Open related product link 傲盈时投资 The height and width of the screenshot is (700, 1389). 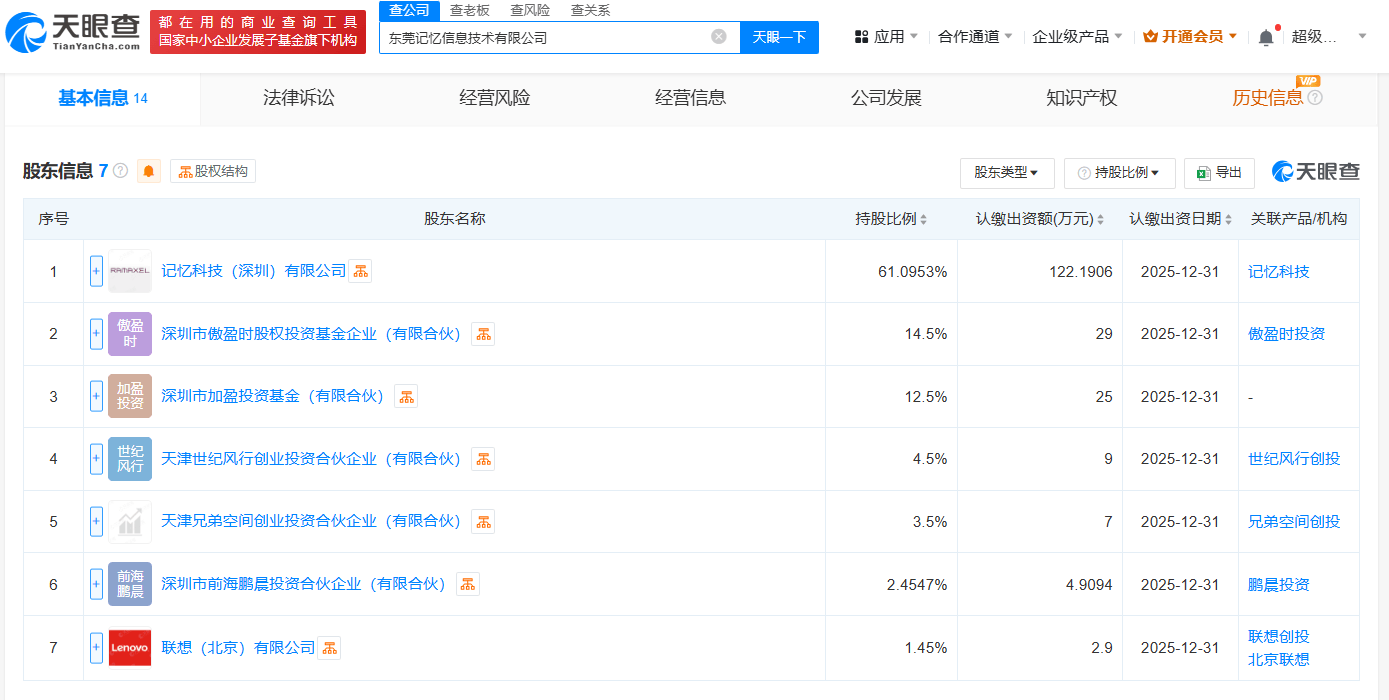(x=1286, y=334)
